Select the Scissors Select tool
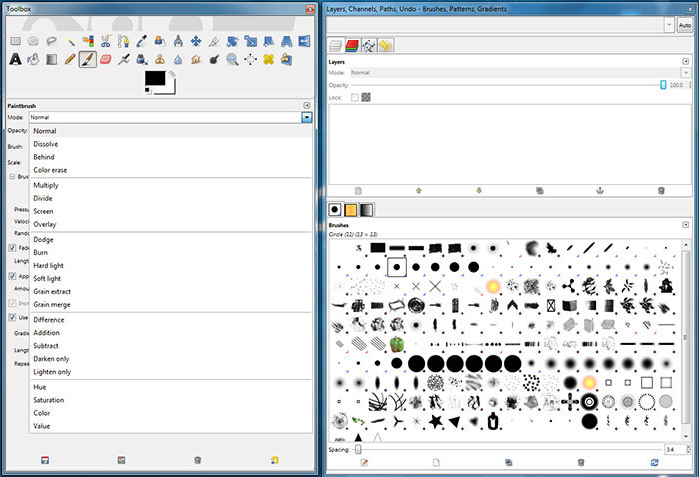700x477 pixels. coord(105,42)
